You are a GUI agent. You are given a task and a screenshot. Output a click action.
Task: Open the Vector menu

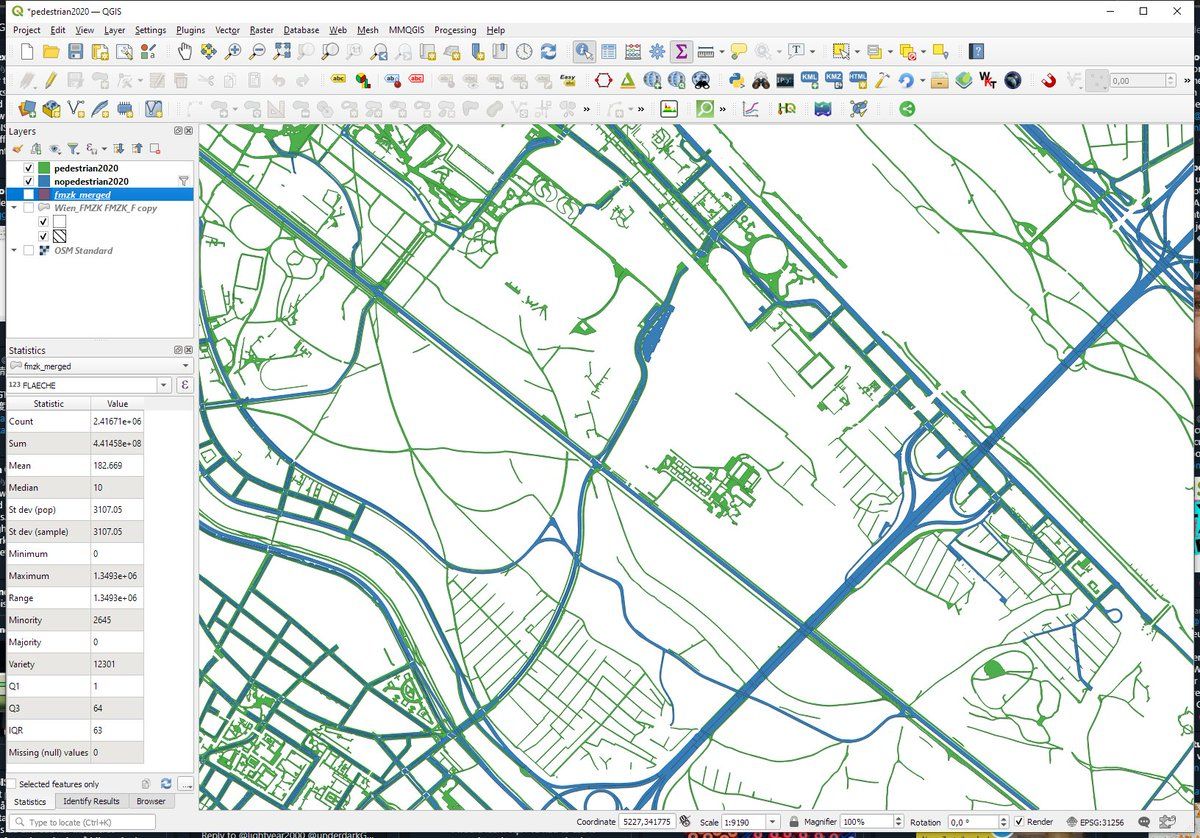tap(227, 30)
